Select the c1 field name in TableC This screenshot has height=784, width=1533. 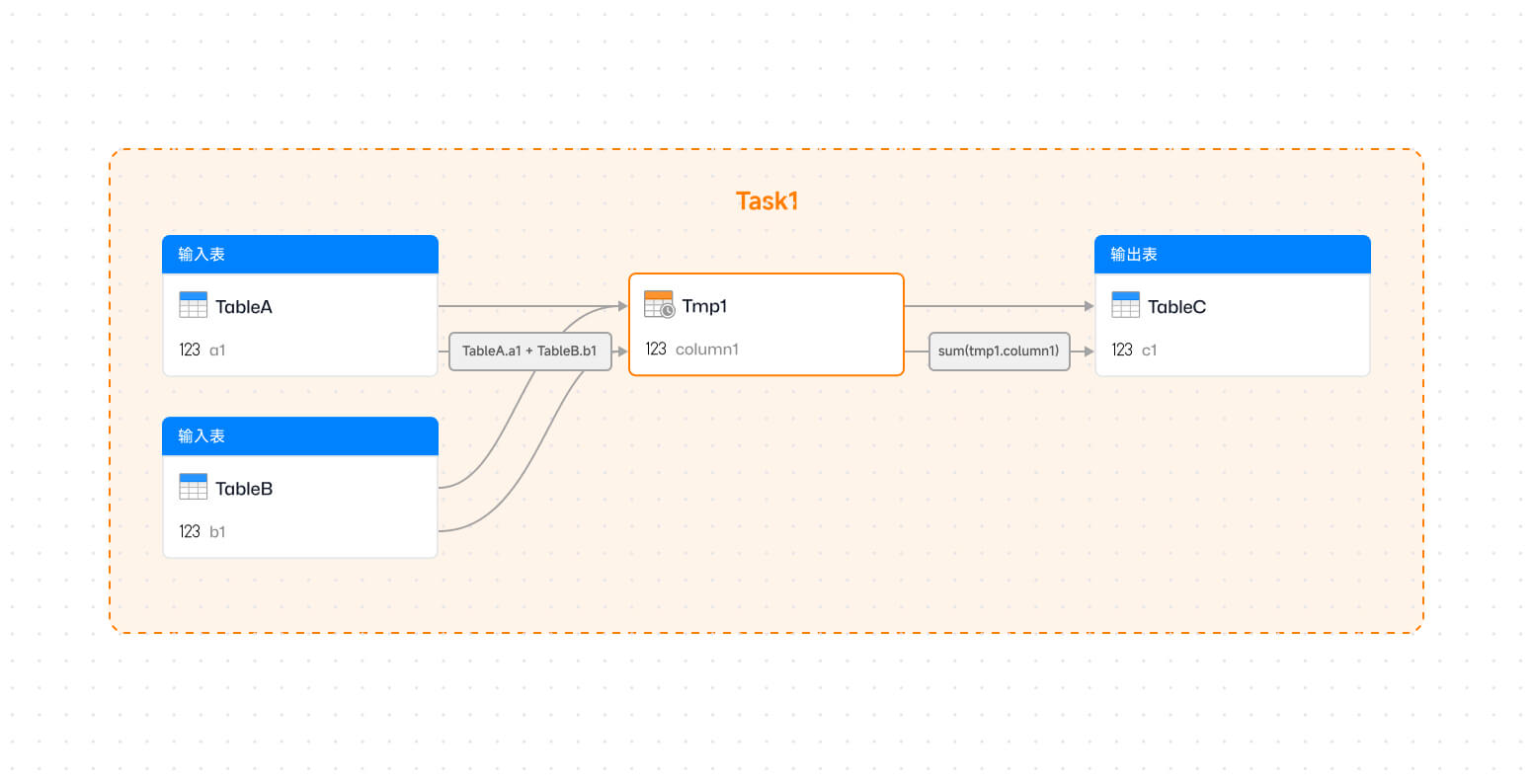click(x=1149, y=350)
